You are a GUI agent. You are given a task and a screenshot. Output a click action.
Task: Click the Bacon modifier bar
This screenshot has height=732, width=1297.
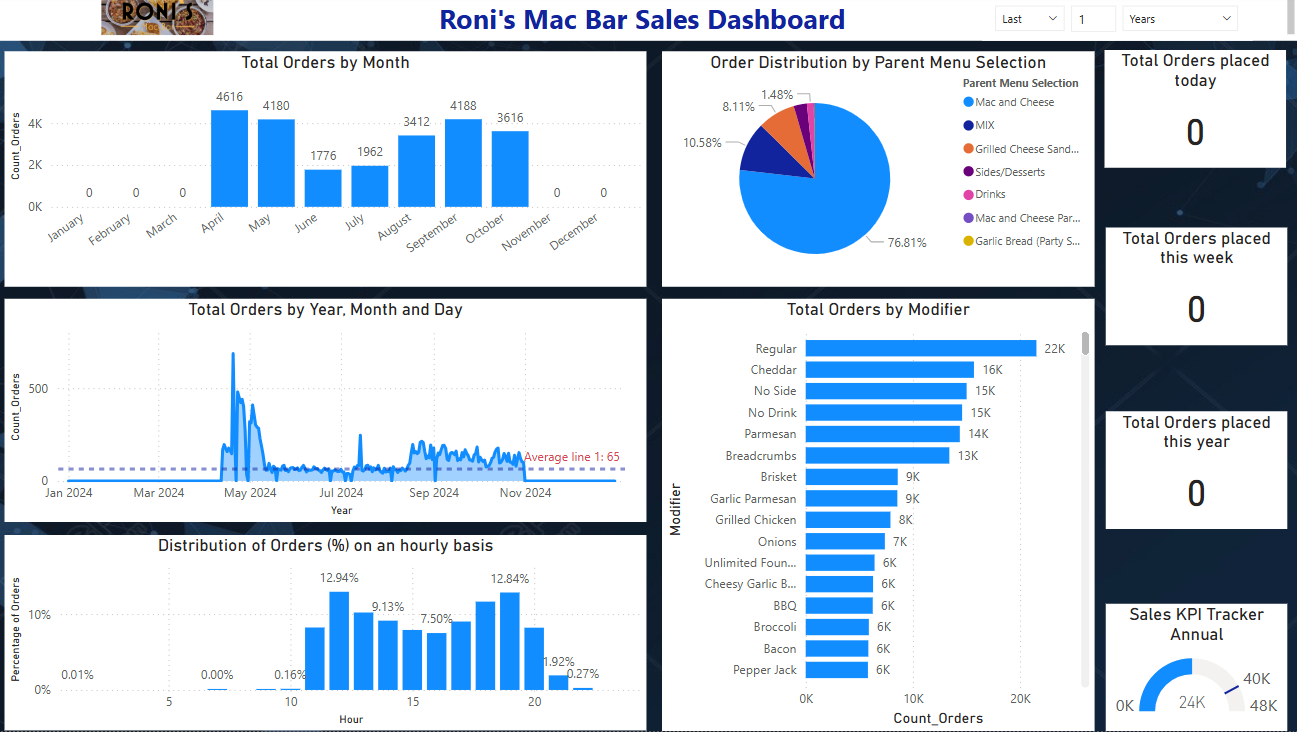[837, 648]
